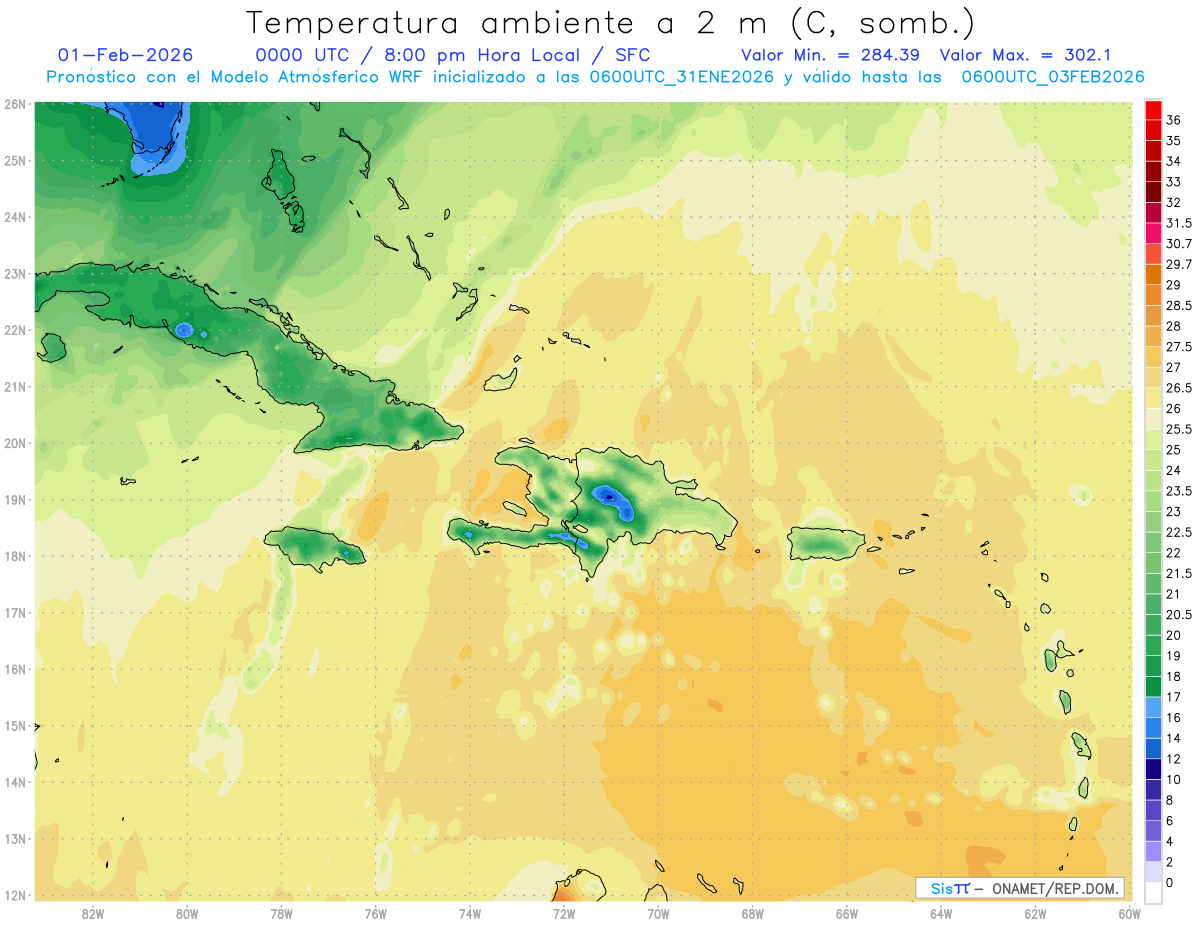Click the island of Puerto Rico on the map
Screen dimensions: 1200x927
[x=825, y=543]
